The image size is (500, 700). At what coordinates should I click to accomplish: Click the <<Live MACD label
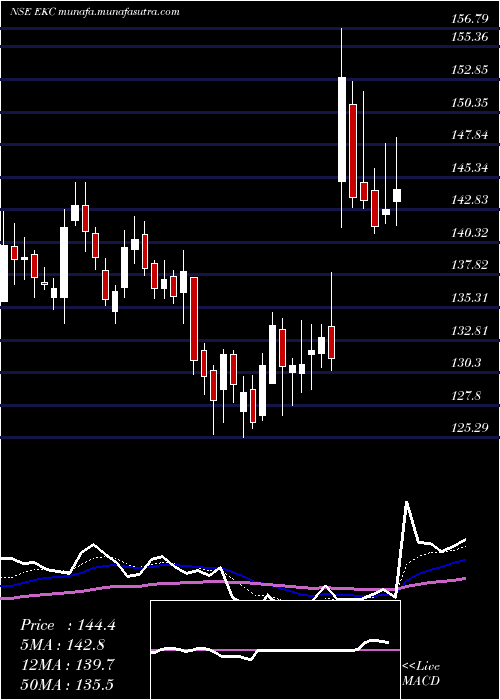coord(421,674)
